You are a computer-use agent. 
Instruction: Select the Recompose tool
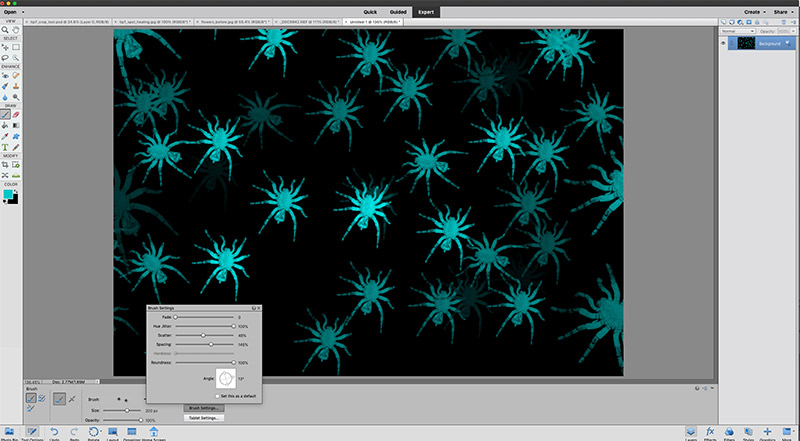(16, 164)
